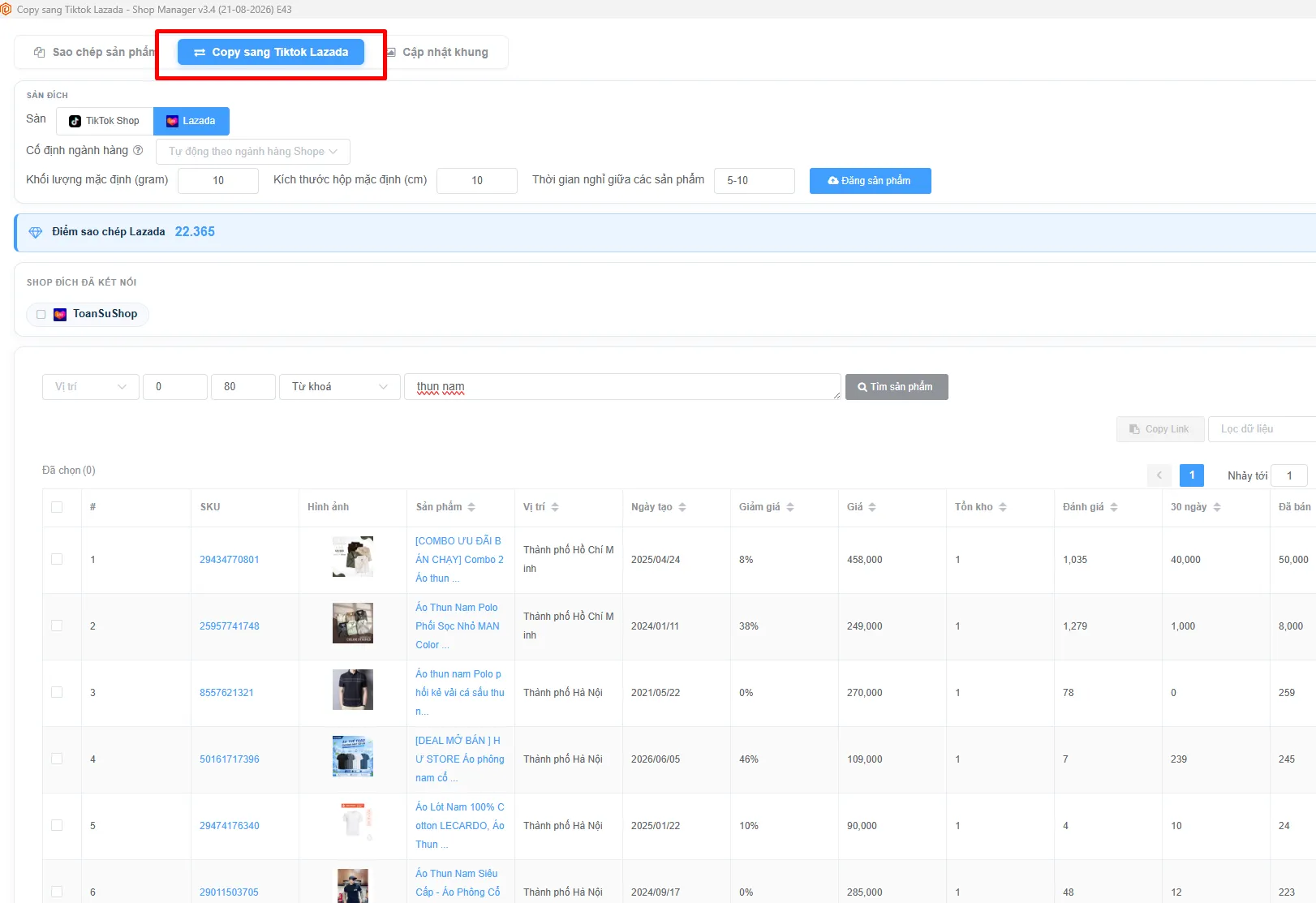Click the Tìm sản phẩm search button
Viewport: 1316px width, 903px height.
pos(897,387)
